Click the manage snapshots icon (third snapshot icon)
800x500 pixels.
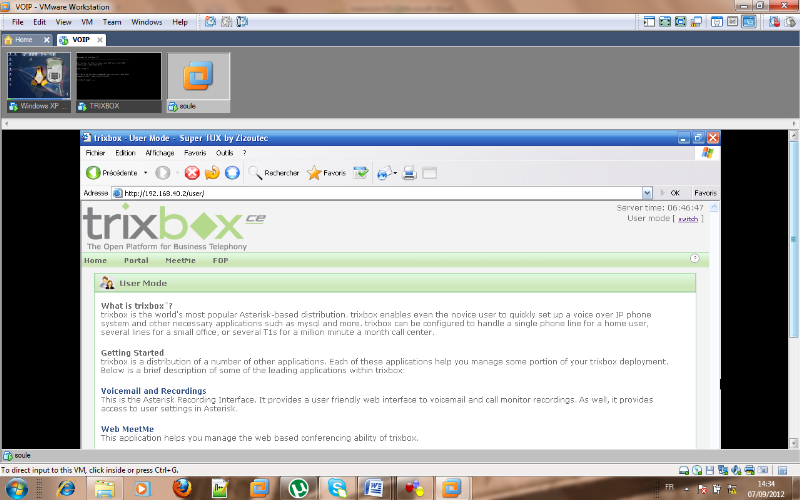(242, 21)
